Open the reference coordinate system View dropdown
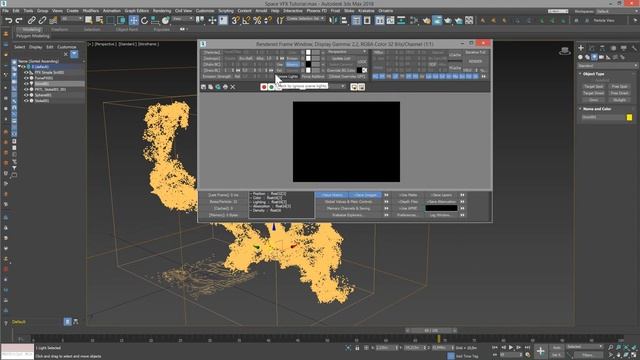The width and height of the screenshot is (640, 360). coord(182,19)
